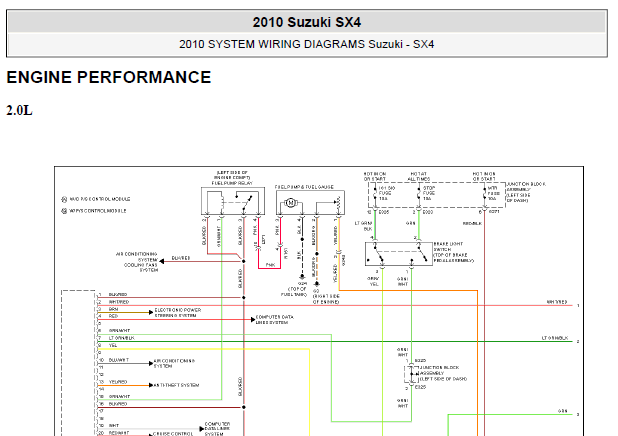Click the "RED" pin 4 wire label
Image resolution: width=618 pixels, height=436 pixels.
pyautogui.click(x=113, y=316)
